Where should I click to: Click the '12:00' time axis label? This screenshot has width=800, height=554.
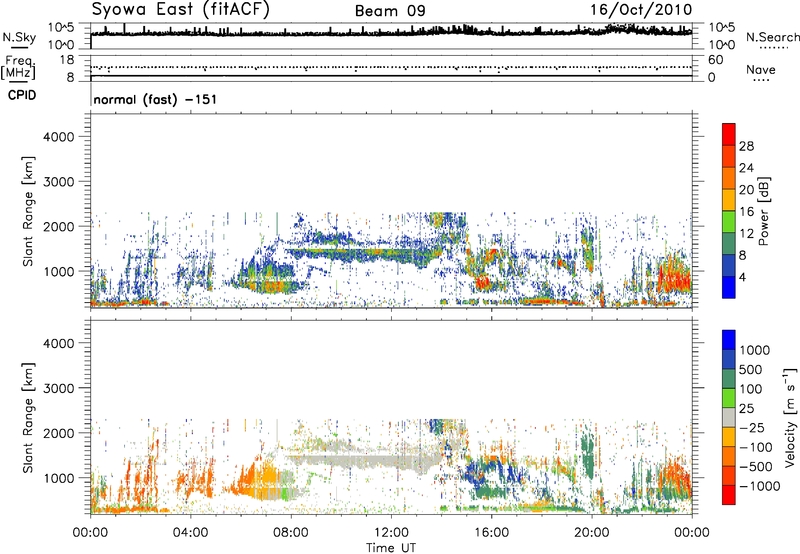(x=391, y=533)
